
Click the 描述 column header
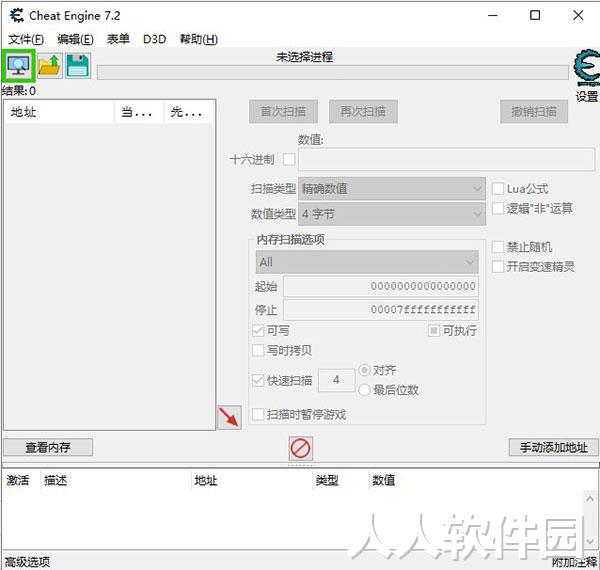pyautogui.click(x=55, y=480)
